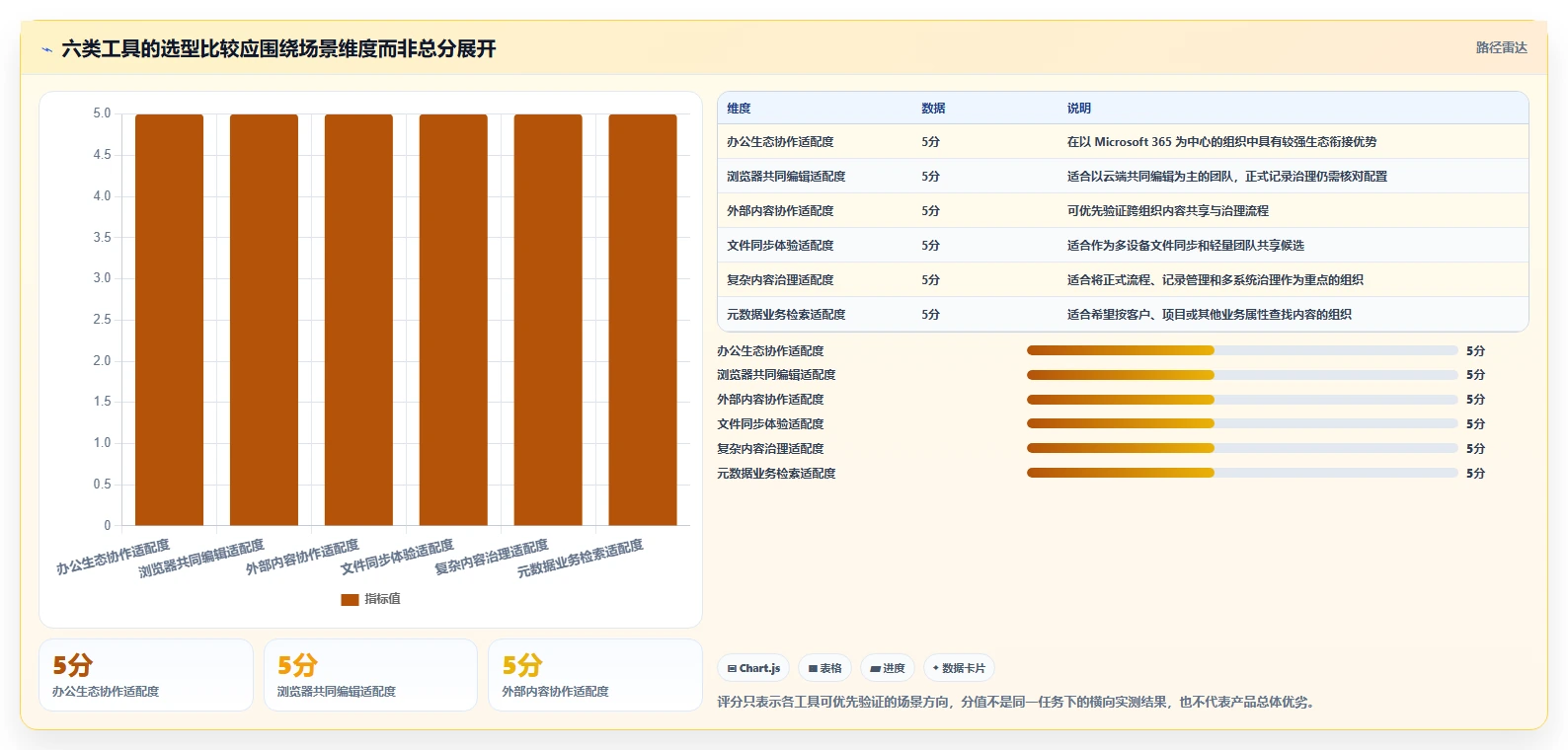The image size is (1568, 750).
Task: Click the 2.5 label on the y-axis
Action: pos(102,320)
